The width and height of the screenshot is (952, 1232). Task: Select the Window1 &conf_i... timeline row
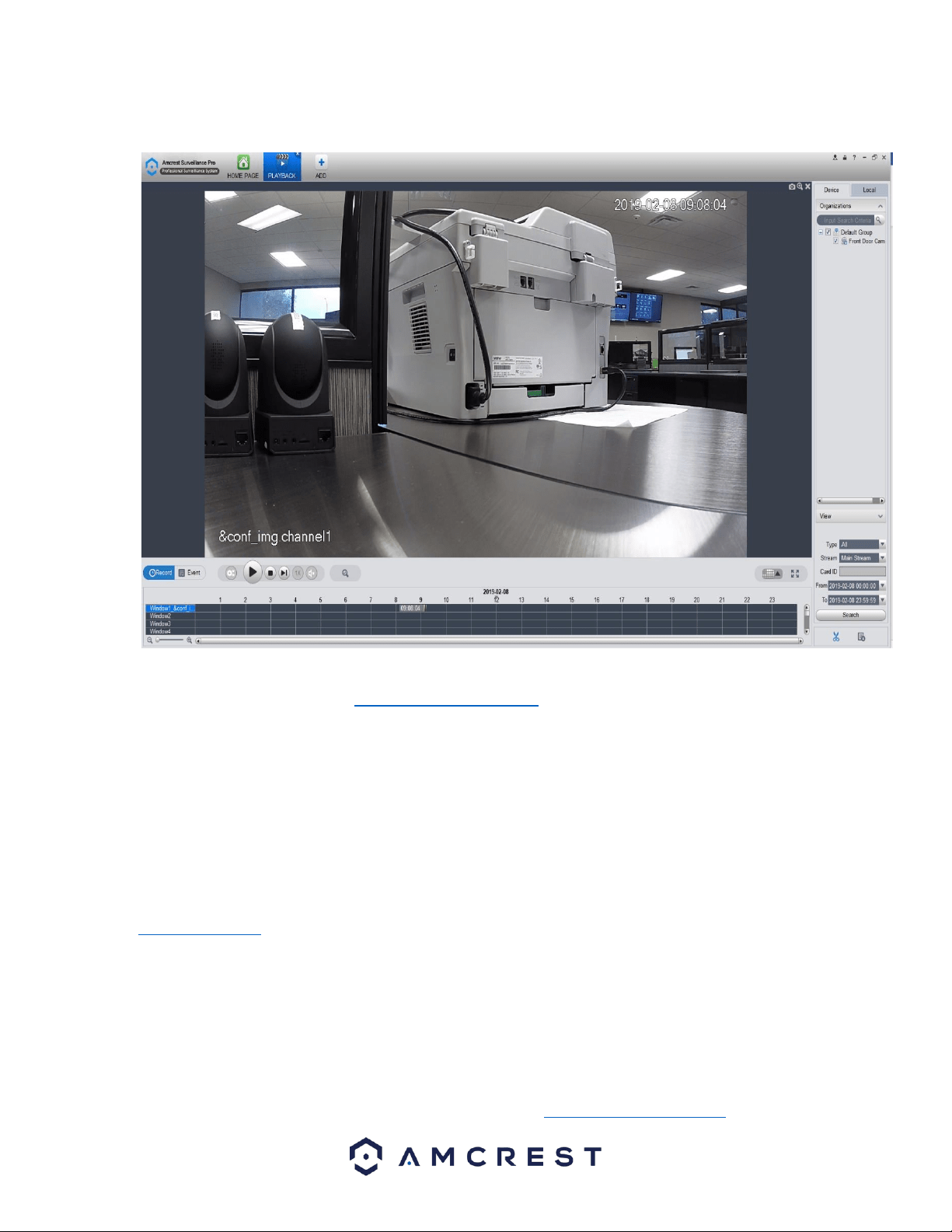pyautogui.click(x=170, y=608)
